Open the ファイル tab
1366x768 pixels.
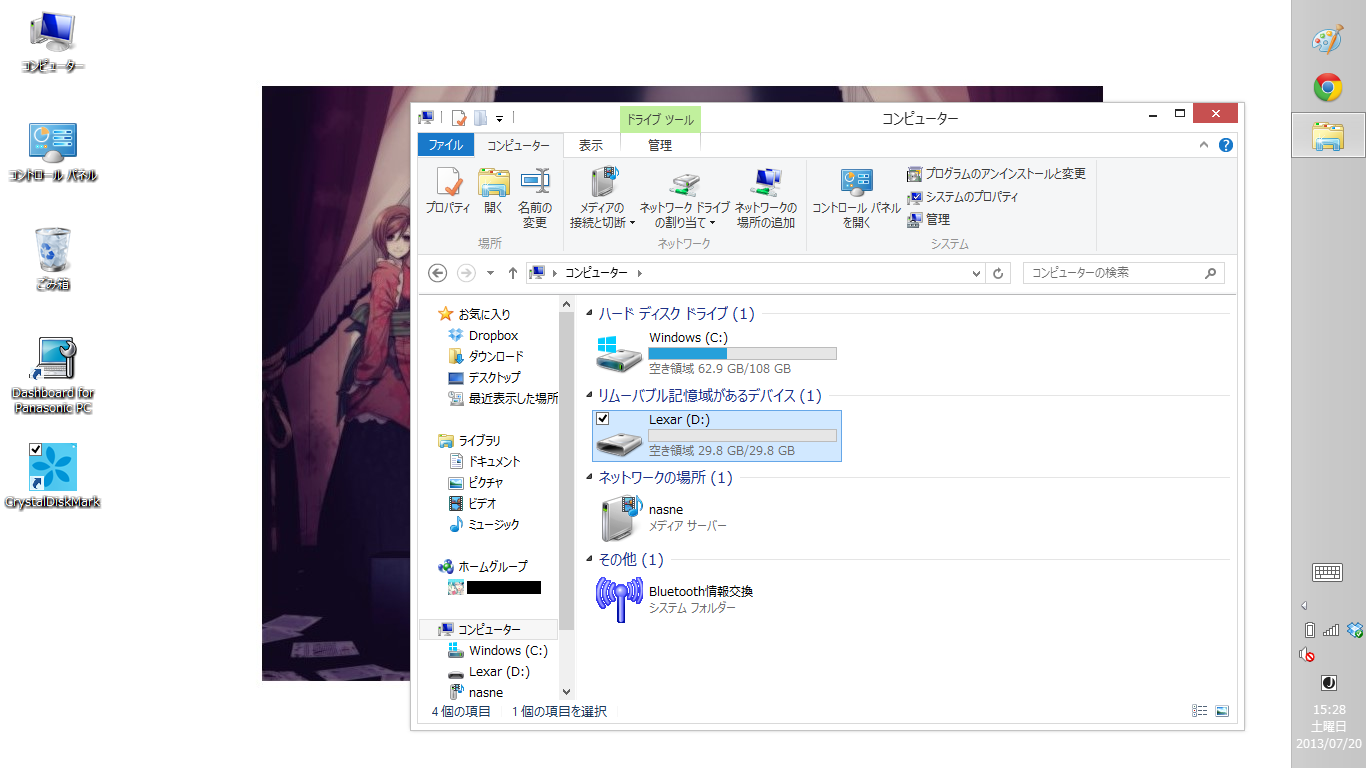[446, 145]
